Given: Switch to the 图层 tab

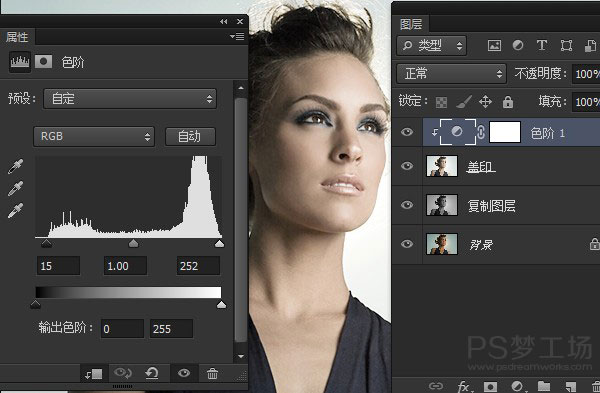Looking at the screenshot, I should [x=411, y=24].
